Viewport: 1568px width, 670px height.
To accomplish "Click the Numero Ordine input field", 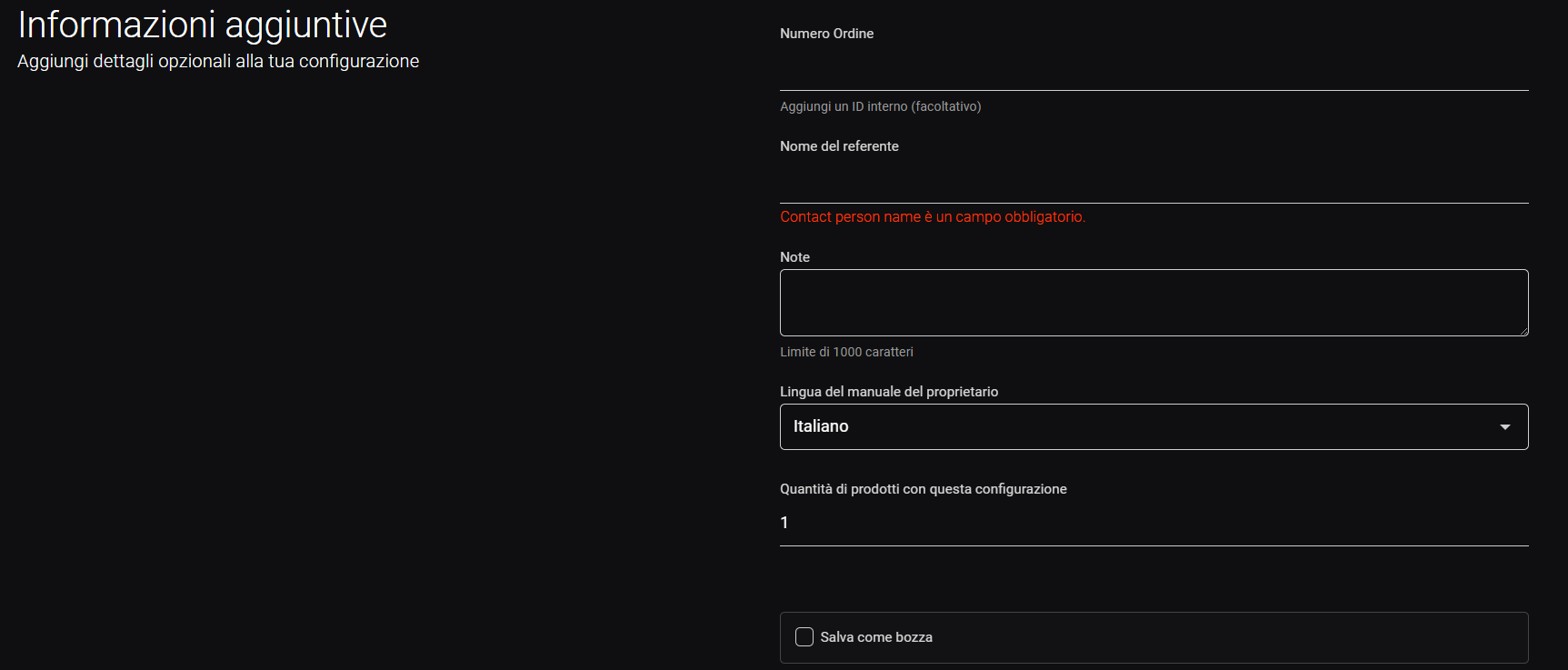I will 1154,69.
